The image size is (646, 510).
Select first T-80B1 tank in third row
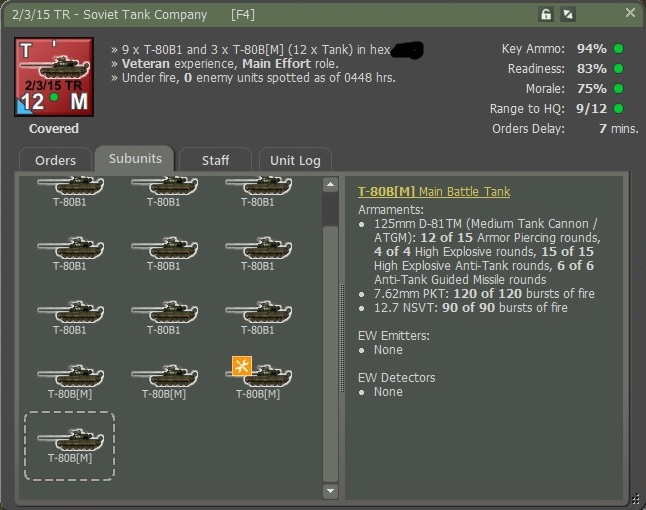click(x=70, y=318)
